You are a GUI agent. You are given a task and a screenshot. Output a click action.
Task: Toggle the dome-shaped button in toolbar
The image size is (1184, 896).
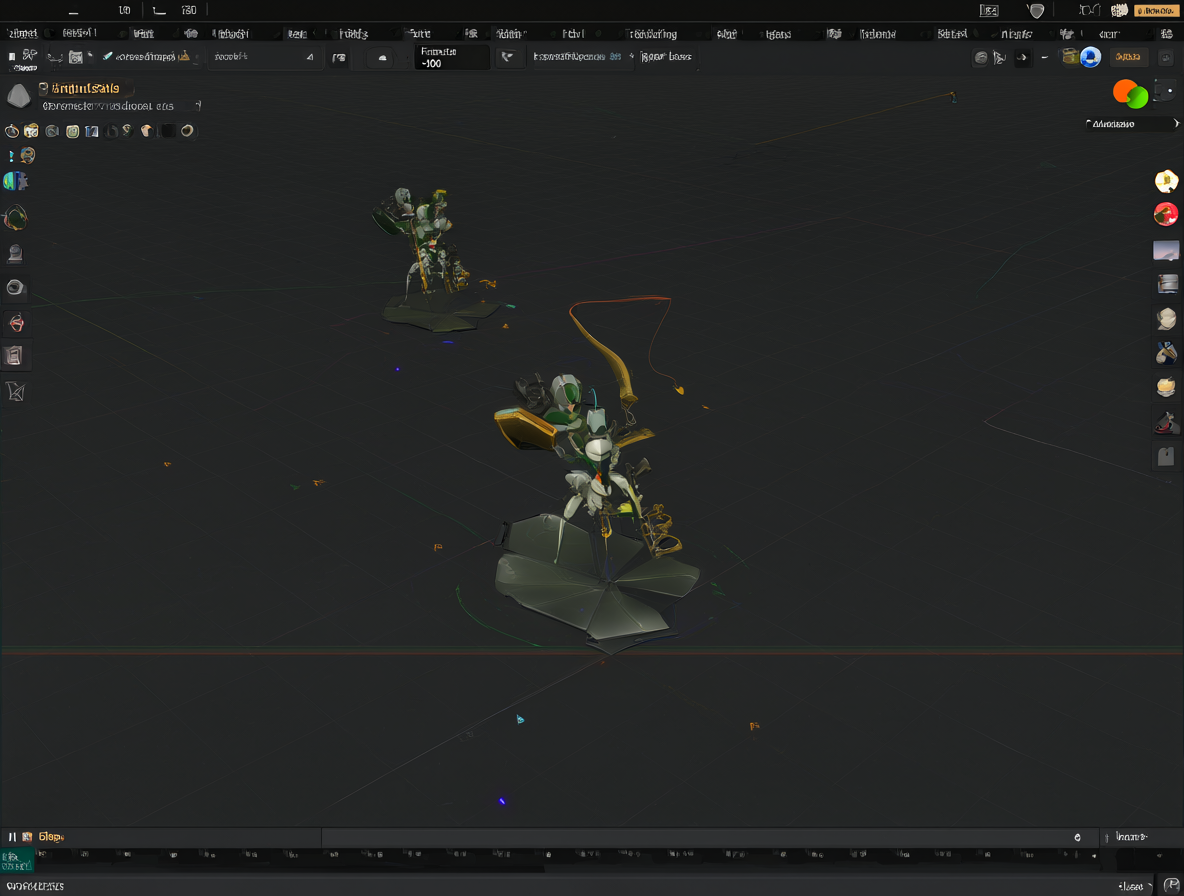coord(383,57)
